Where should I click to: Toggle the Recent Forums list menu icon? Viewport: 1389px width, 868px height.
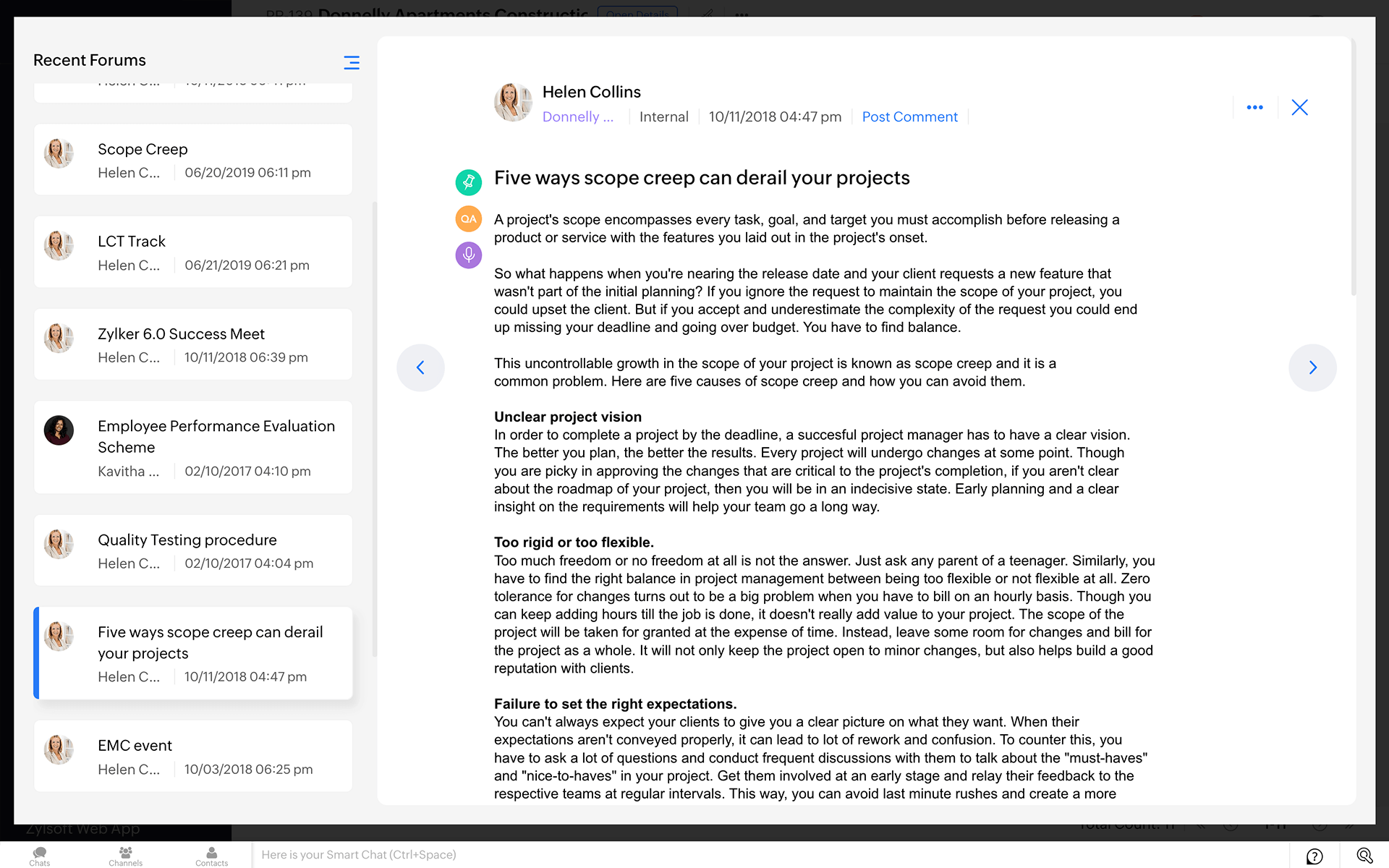point(352,62)
